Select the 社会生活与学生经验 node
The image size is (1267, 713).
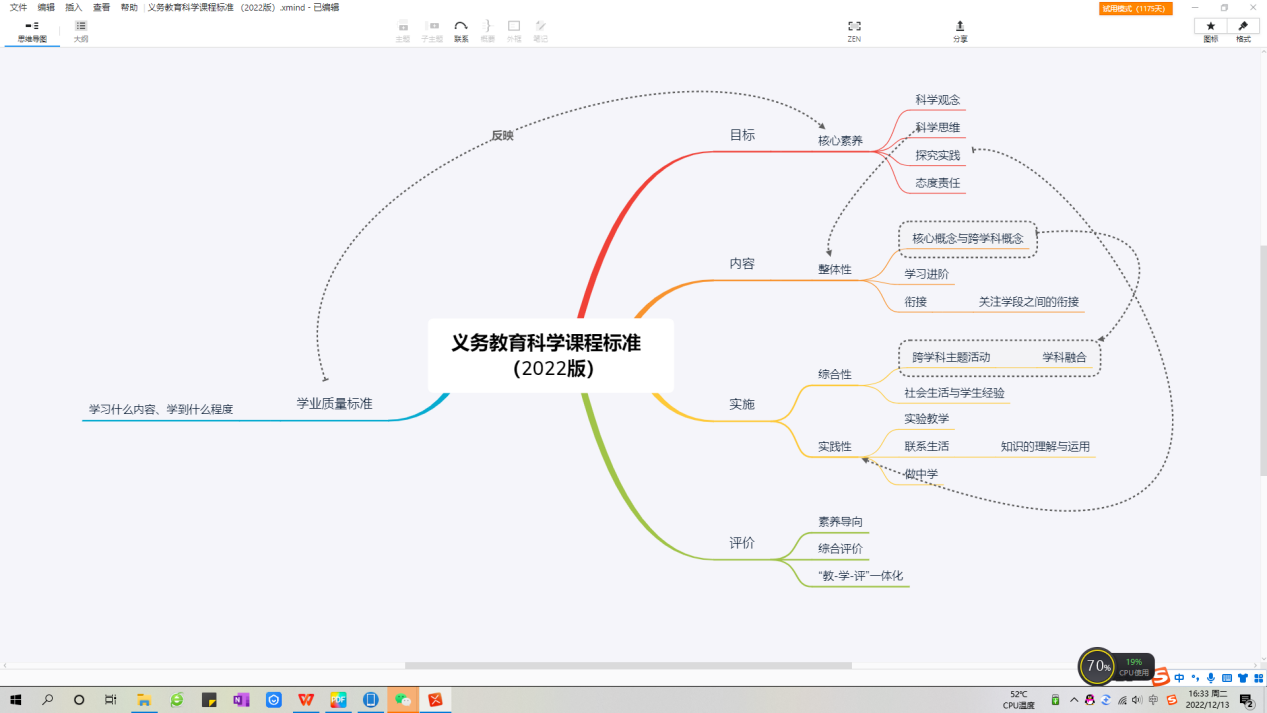[x=955, y=393]
